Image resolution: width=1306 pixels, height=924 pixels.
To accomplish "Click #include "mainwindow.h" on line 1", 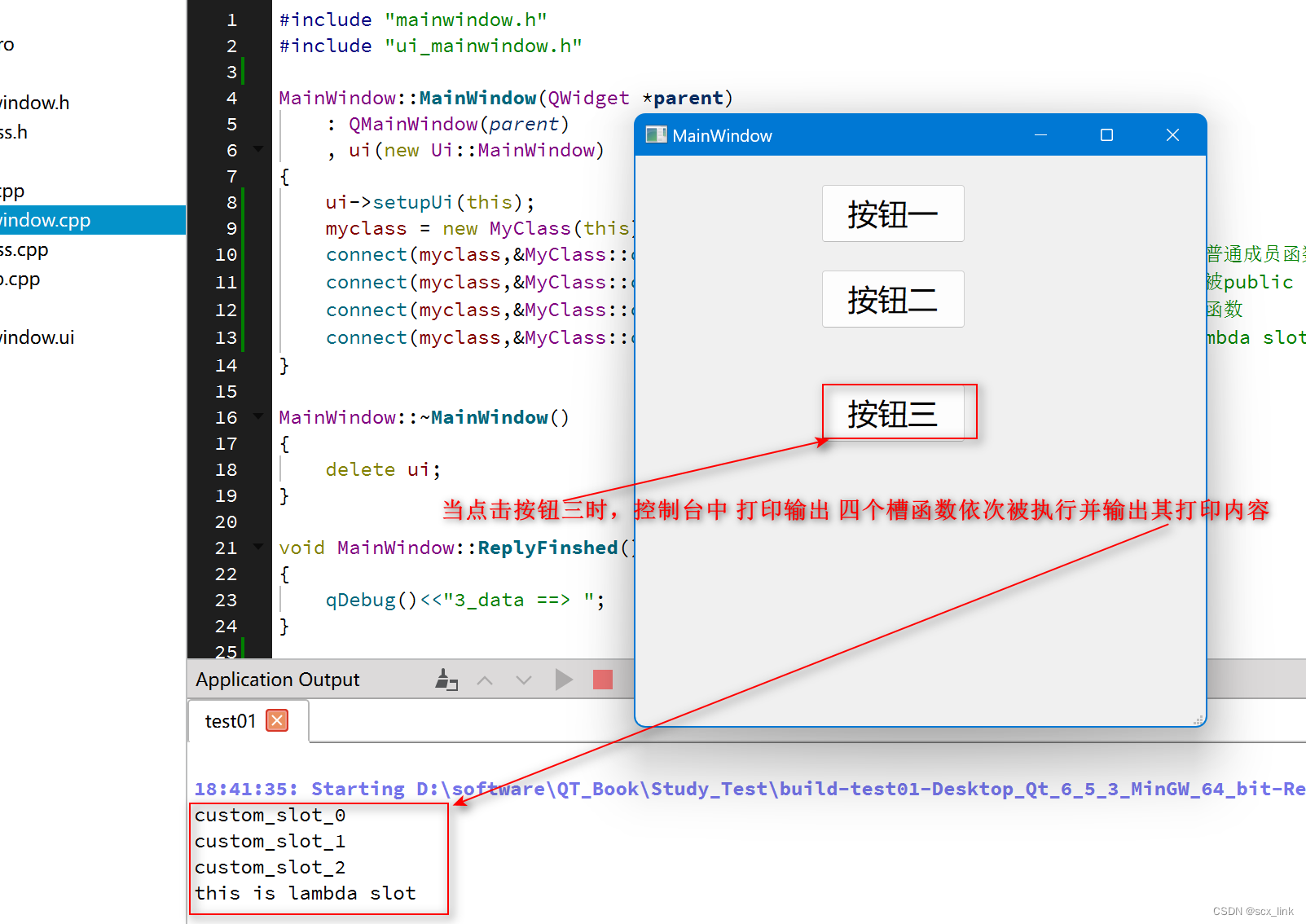I will (x=413, y=20).
